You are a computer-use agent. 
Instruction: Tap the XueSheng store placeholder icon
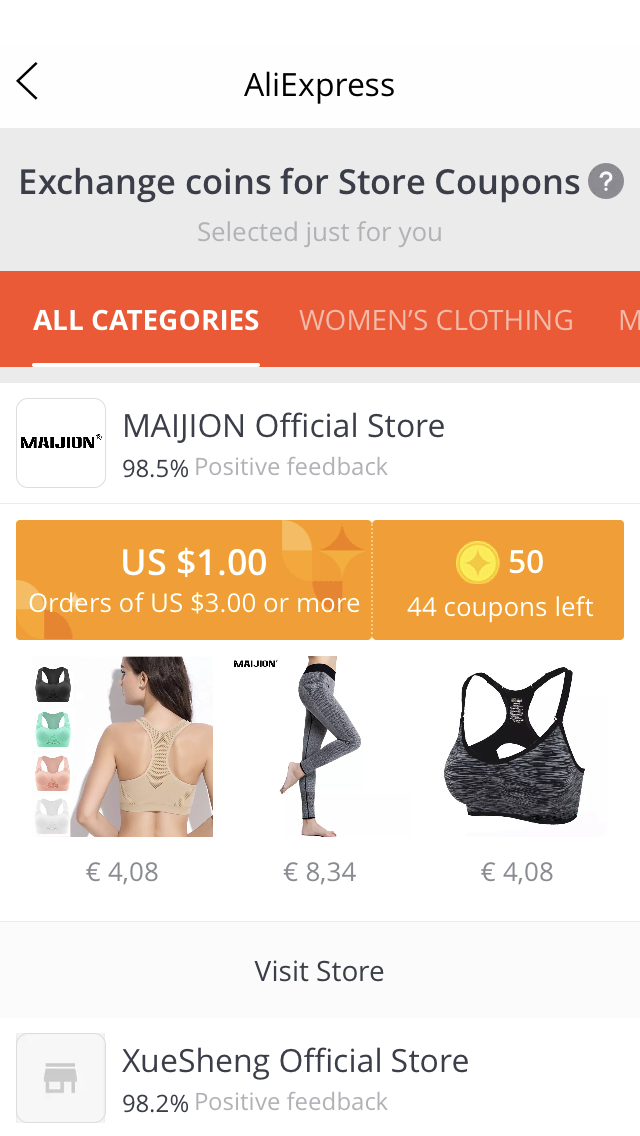61,1078
